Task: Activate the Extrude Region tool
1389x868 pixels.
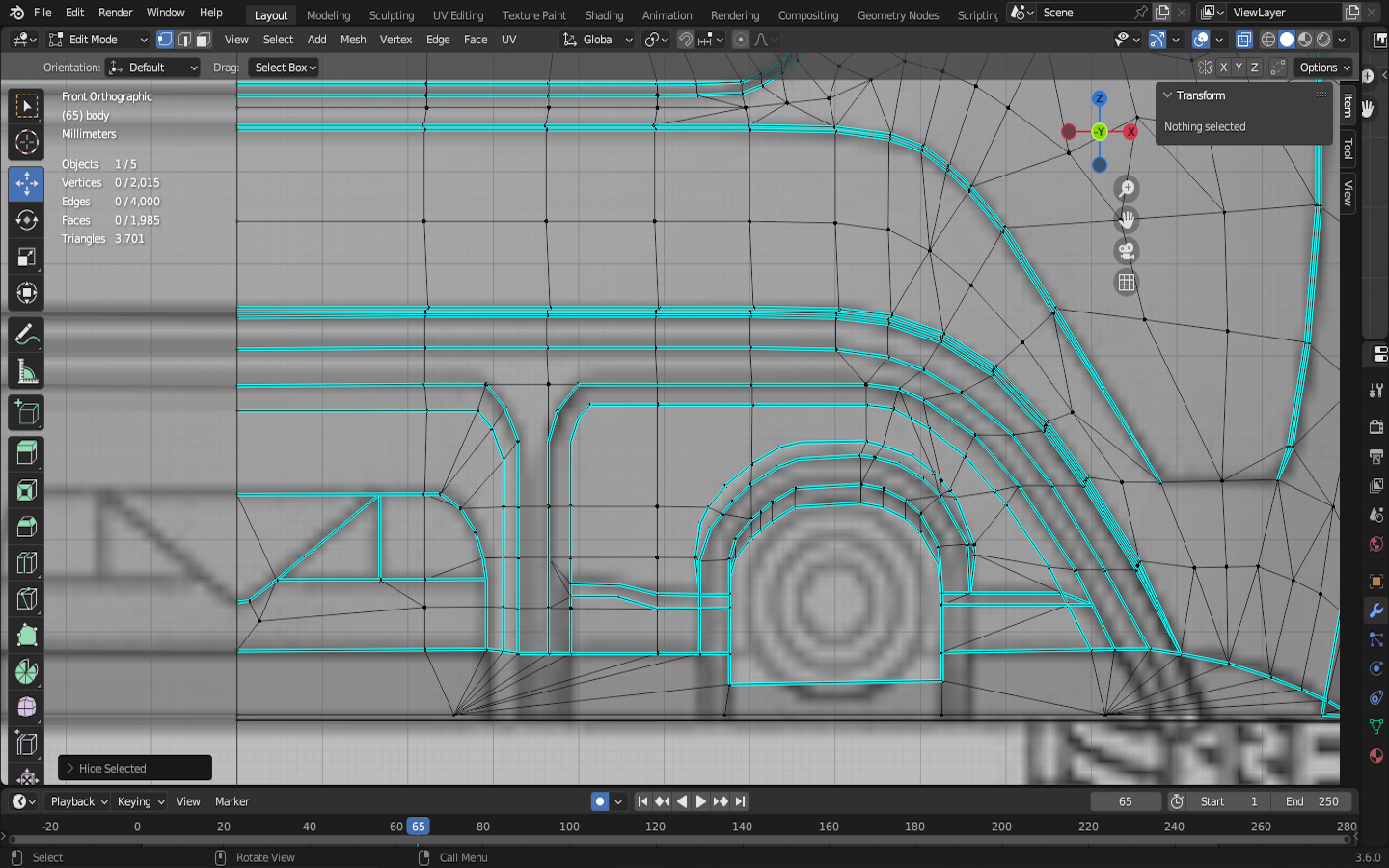Action: [x=27, y=453]
